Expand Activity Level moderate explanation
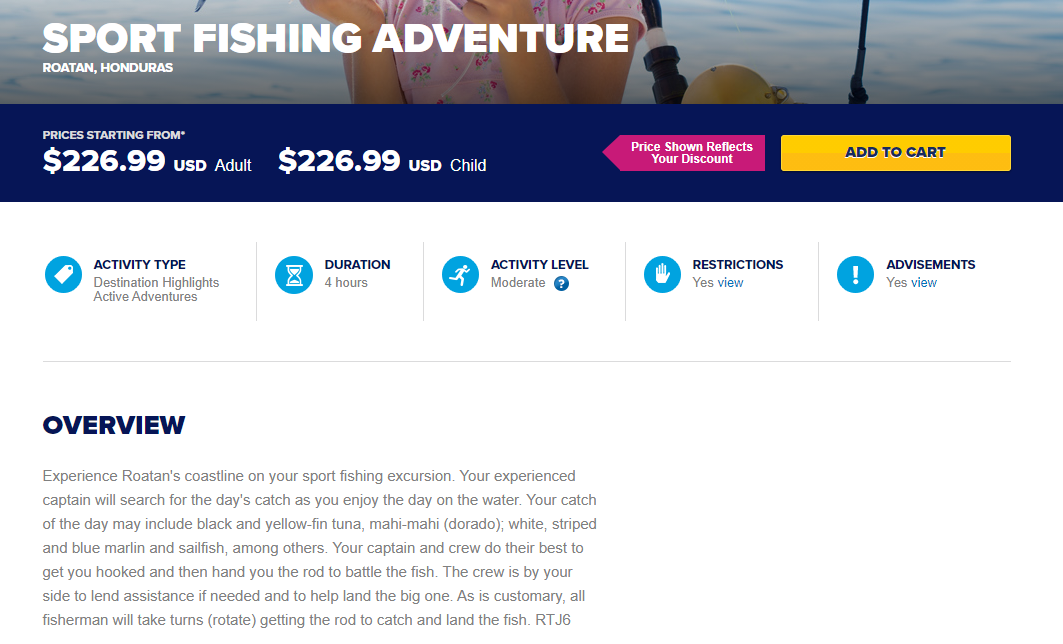The image size is (1063, 644). pos(561,283)
